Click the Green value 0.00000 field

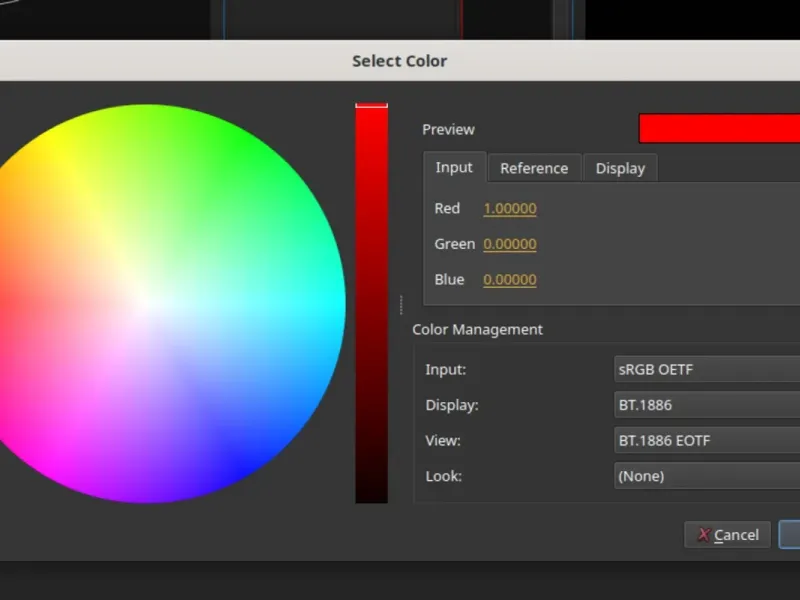tap(510, 244)
